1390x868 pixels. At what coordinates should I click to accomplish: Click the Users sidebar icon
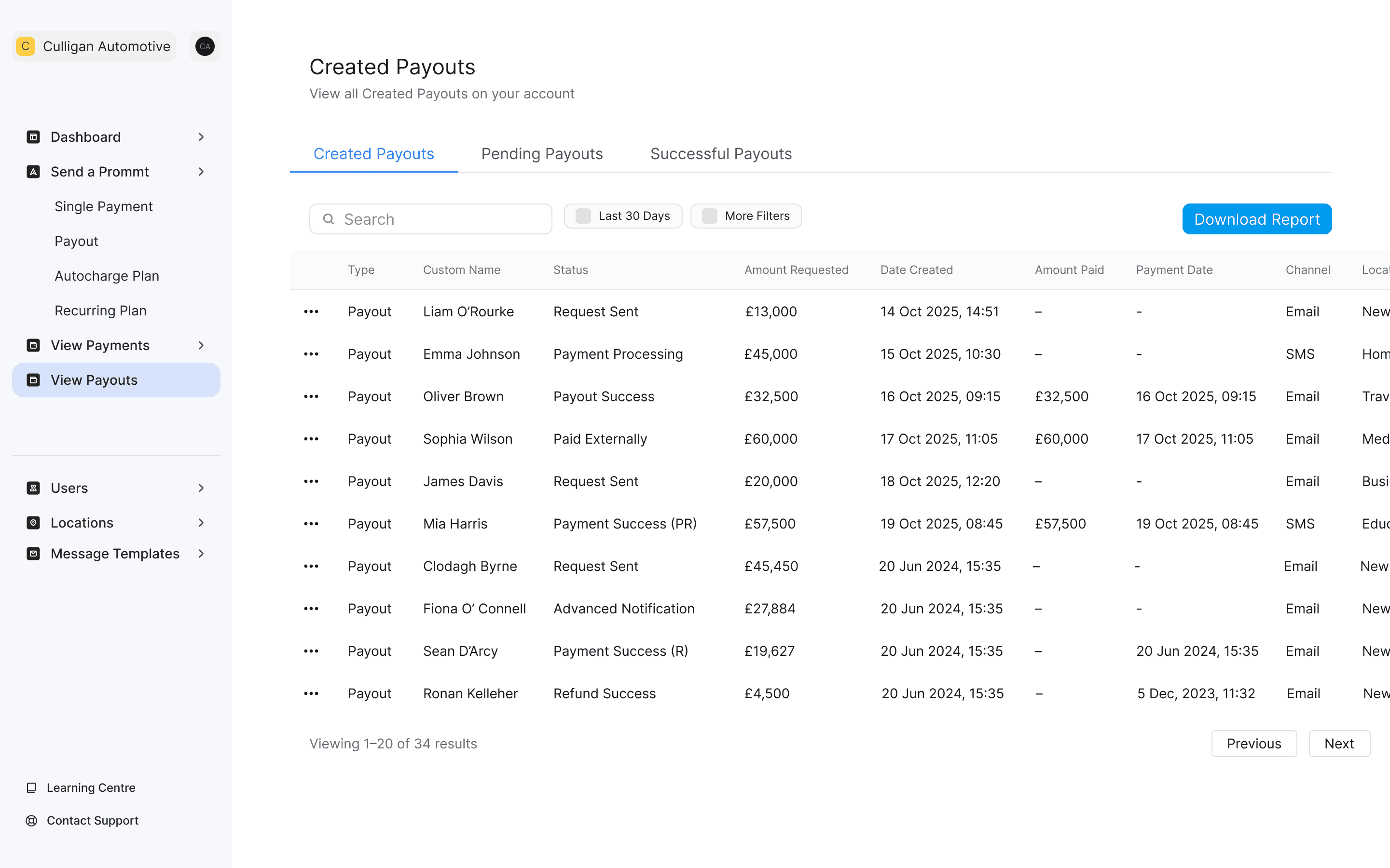click(33, 488)
